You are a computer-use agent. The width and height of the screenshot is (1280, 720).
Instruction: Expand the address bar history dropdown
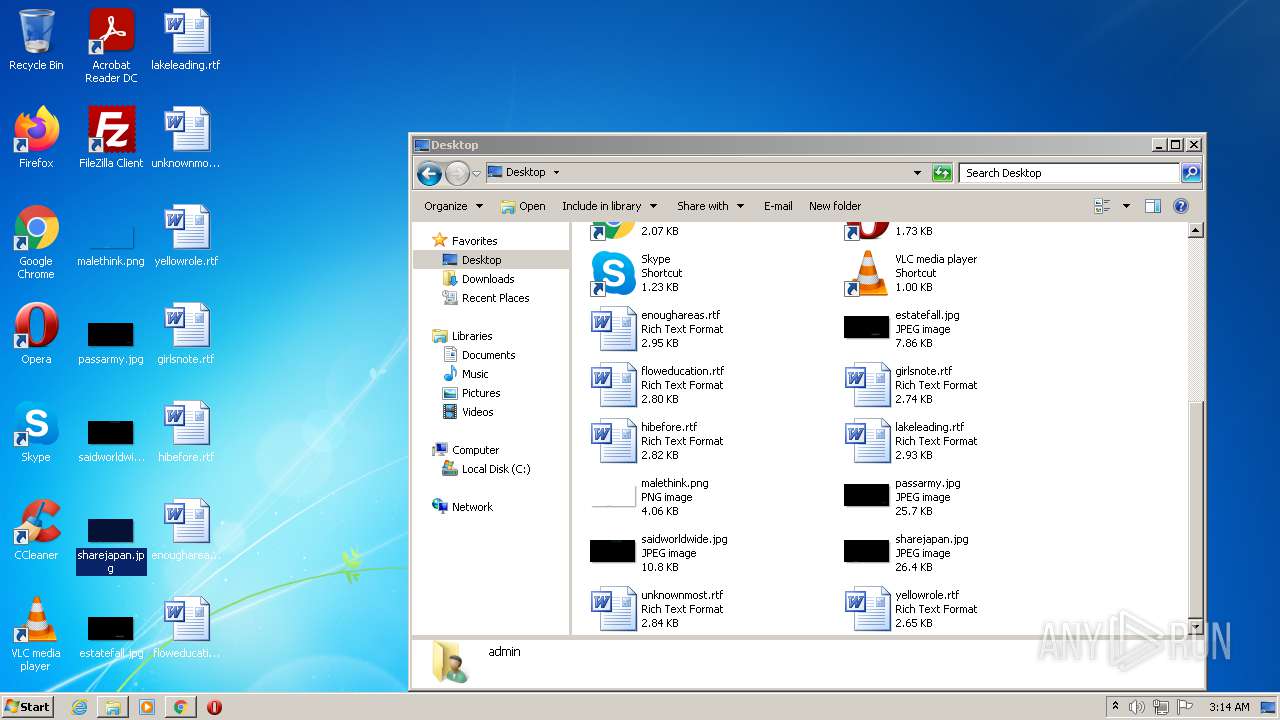917,173
